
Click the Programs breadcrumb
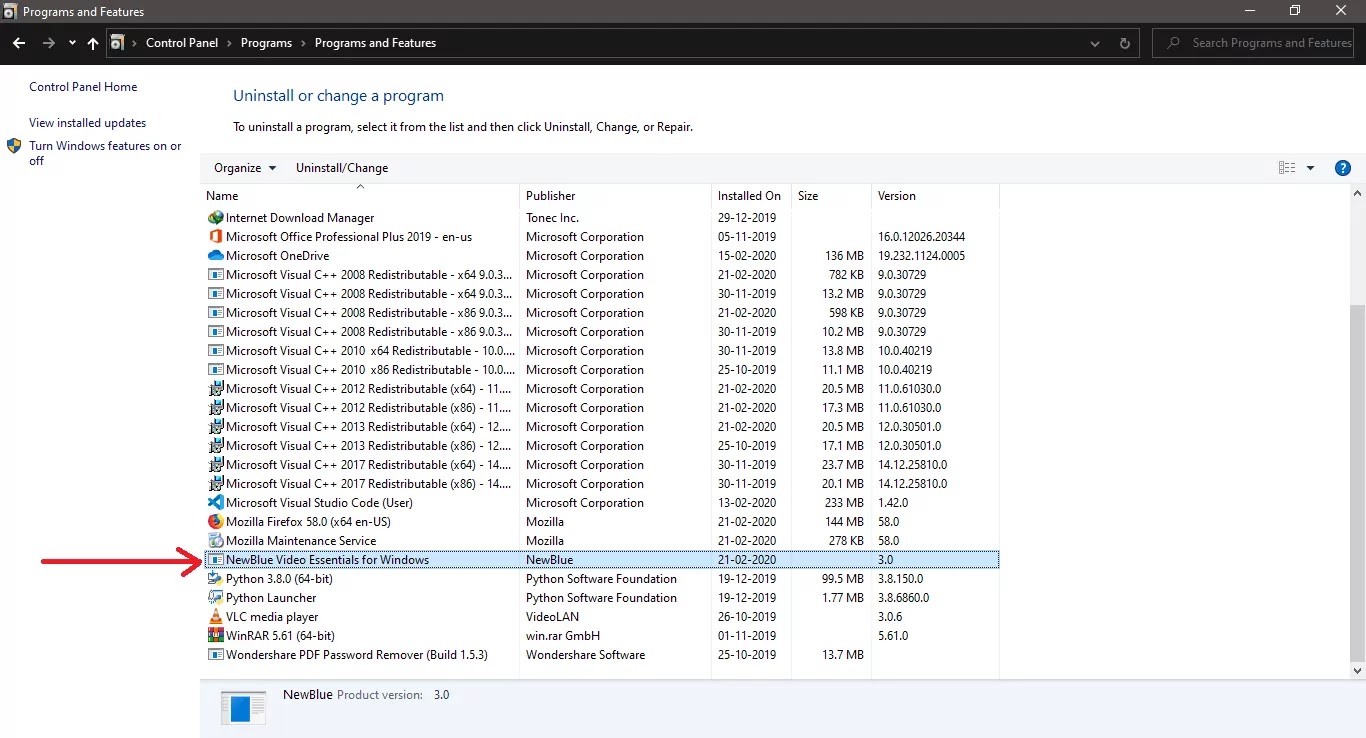(266, 43)
